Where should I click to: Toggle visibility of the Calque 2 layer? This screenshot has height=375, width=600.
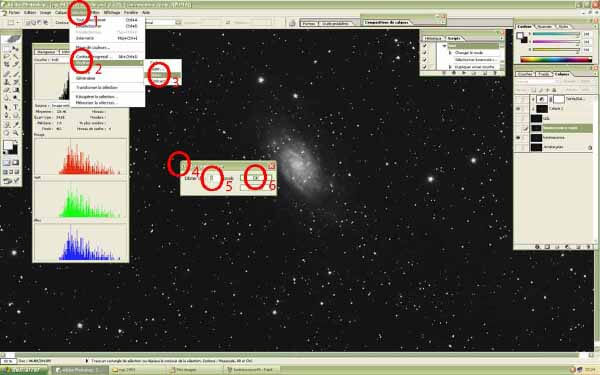518,109
